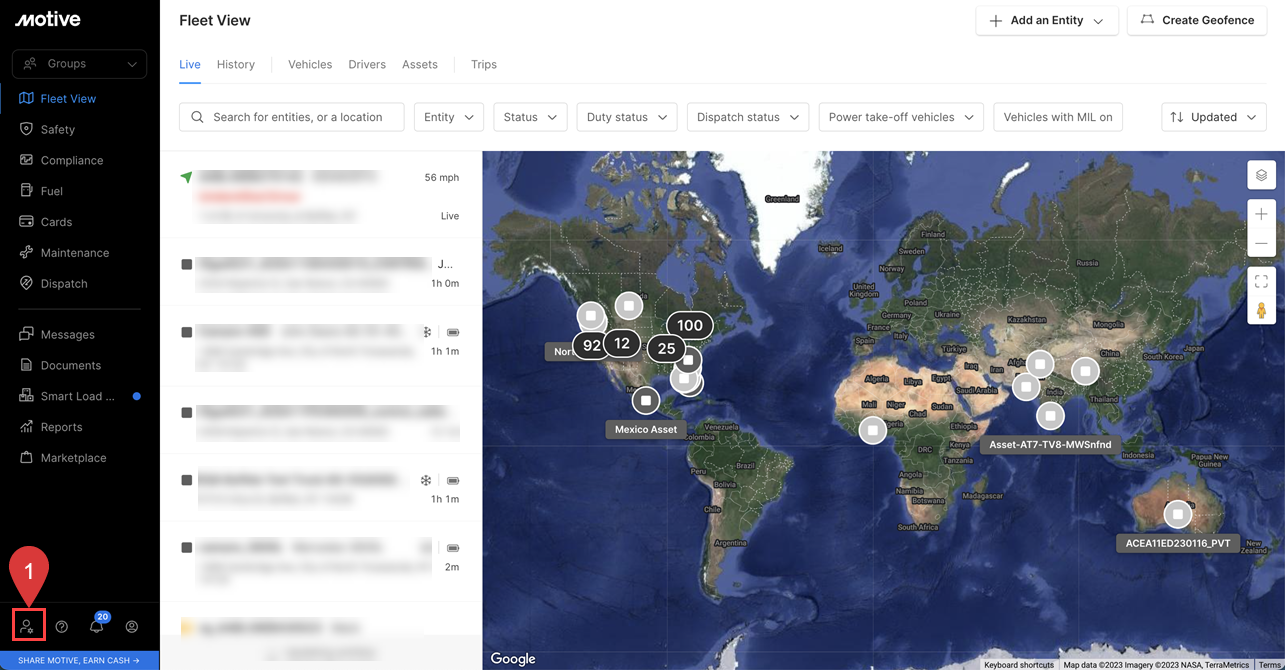
Task: Open the Trips tab
Action: coord(484,64)
